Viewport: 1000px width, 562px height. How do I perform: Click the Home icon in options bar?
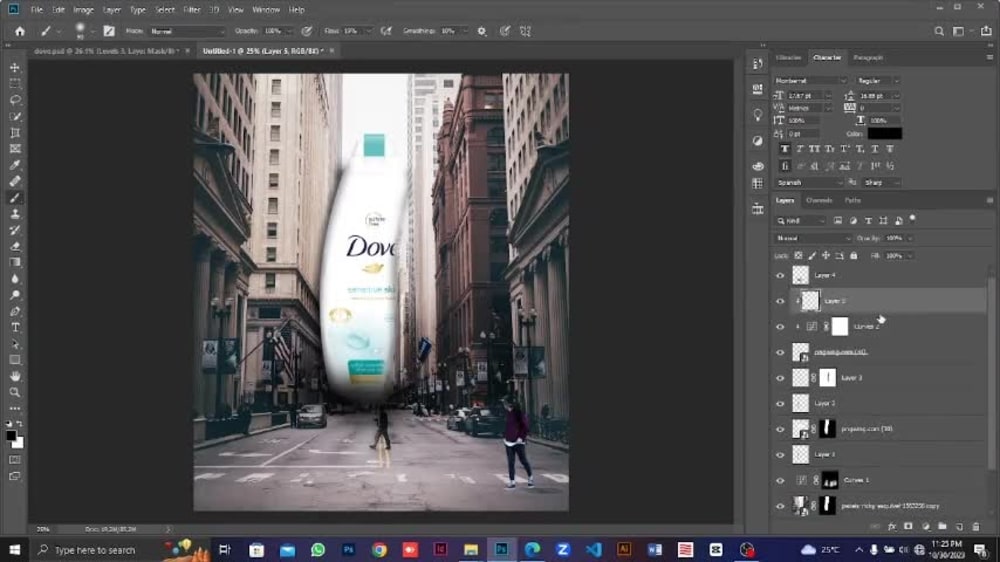pyautogui.click(x=20, y=31)
